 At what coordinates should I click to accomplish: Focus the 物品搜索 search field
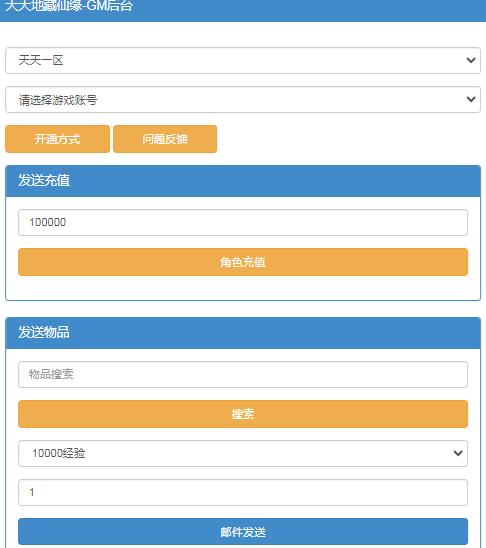click(243, 374)
